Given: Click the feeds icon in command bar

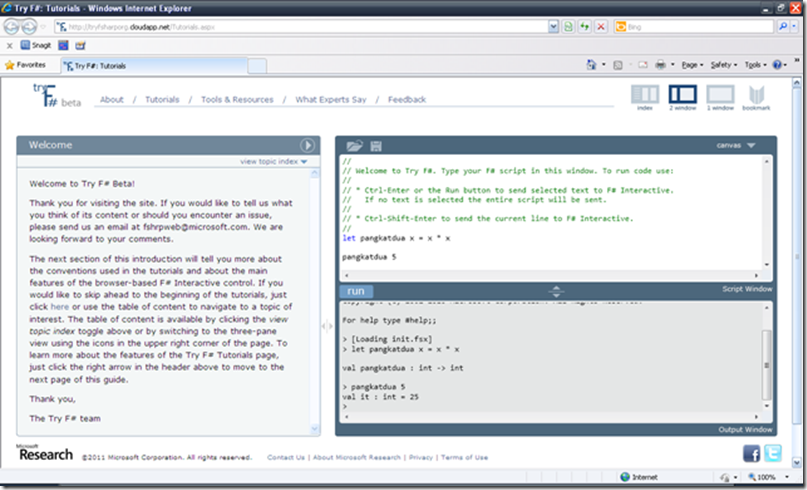Looking at the screenshot, I should tap(618, 65).
